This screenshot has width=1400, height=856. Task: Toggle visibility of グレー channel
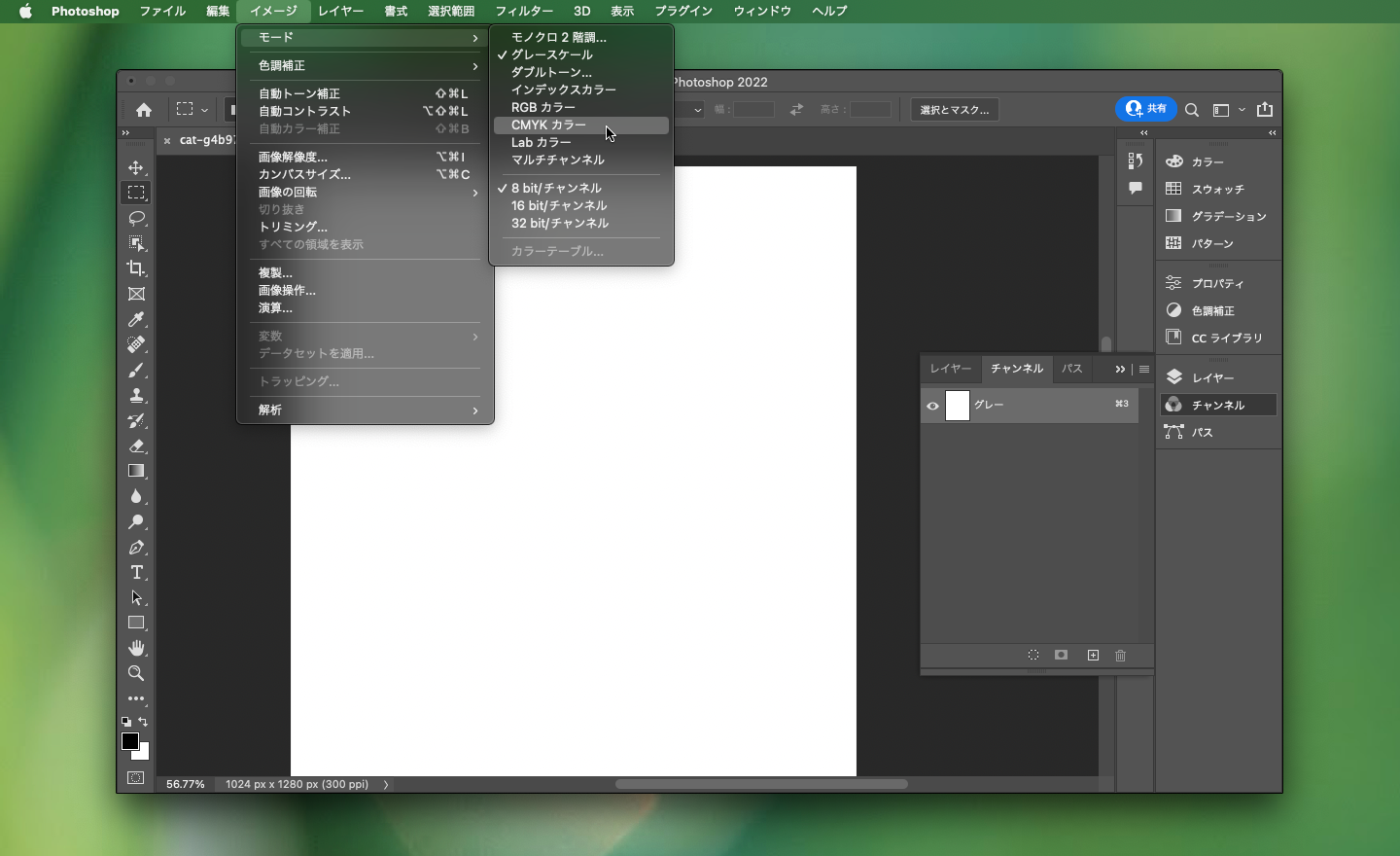(932, 406)
